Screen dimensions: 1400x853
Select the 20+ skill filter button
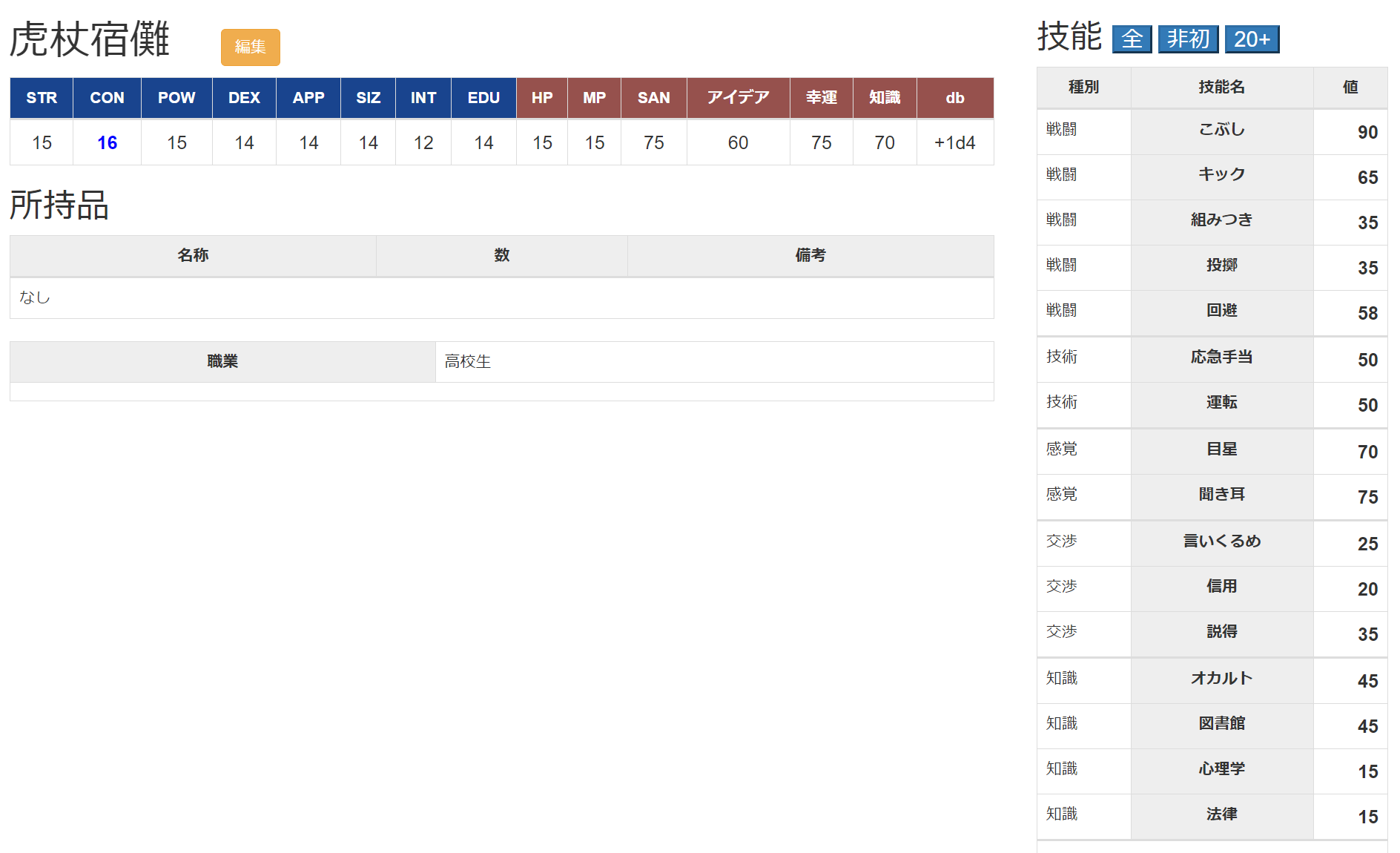coord(1252,39)
